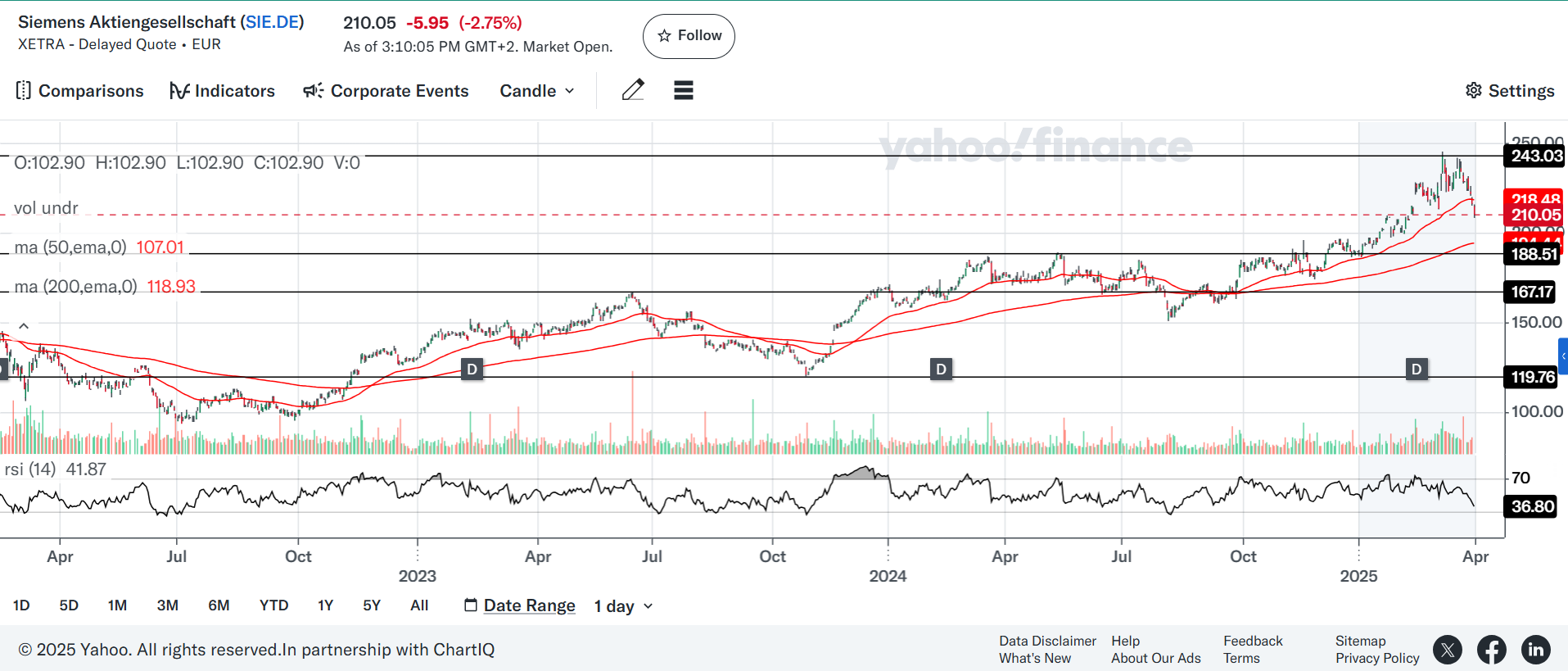Open the Facebook social icon

tap(1492, 650)
